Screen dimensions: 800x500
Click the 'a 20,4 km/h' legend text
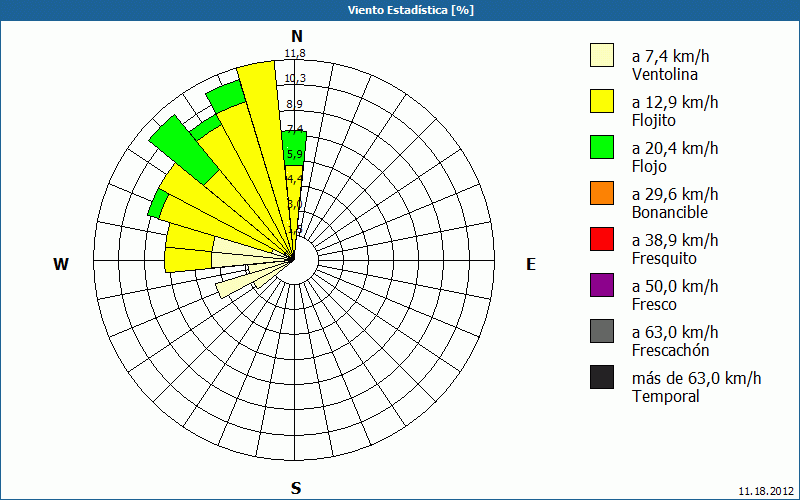point(675,148)
